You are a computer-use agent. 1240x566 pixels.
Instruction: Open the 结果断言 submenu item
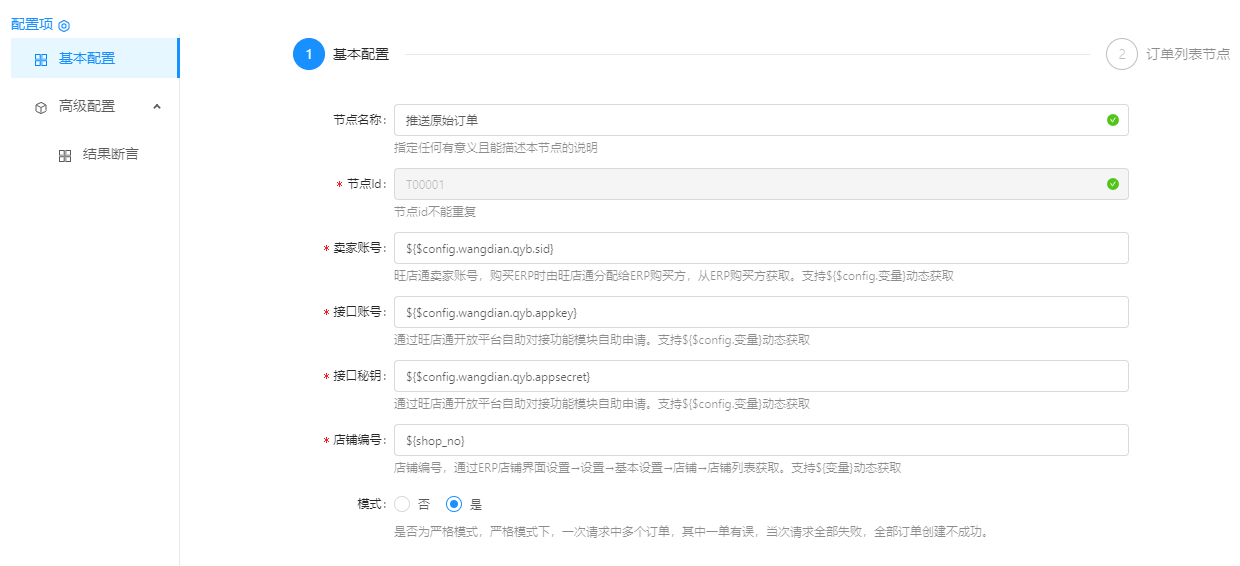pos(110,154)
